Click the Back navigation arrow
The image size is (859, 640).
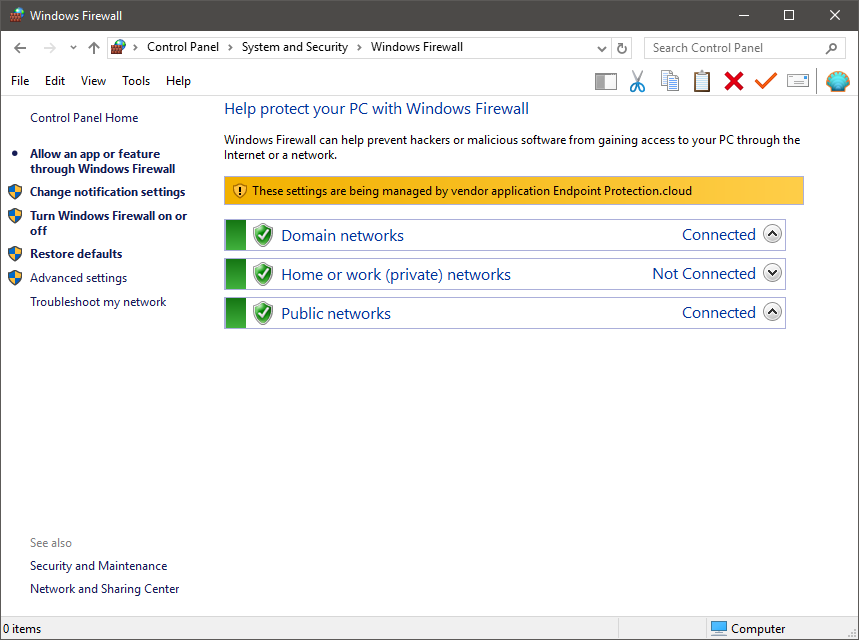(x=20, y=48)
